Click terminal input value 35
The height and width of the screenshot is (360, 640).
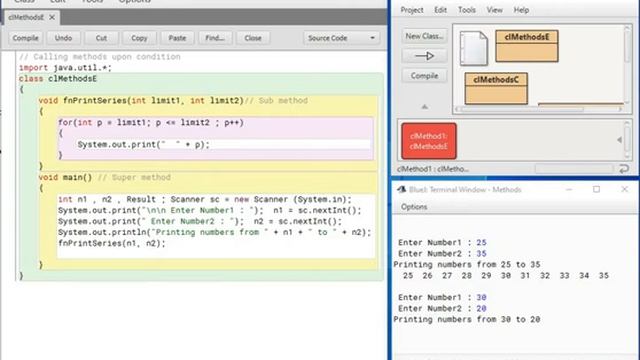[x=481, y=253]
